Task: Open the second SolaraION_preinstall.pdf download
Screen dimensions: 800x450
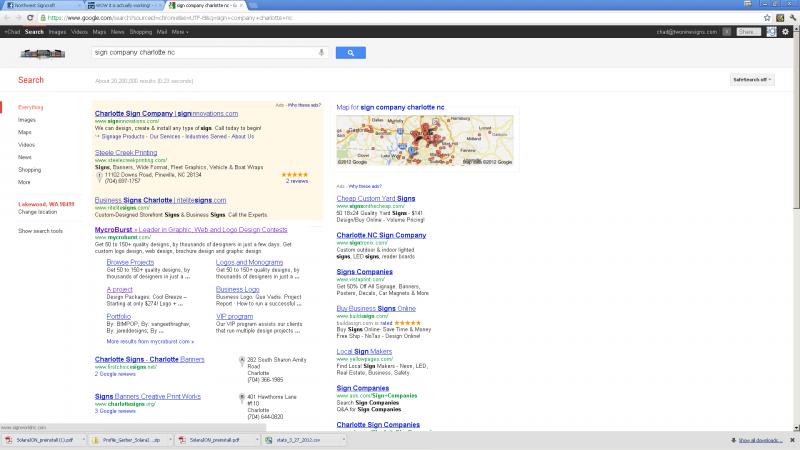Action: (x=214, y=440)
